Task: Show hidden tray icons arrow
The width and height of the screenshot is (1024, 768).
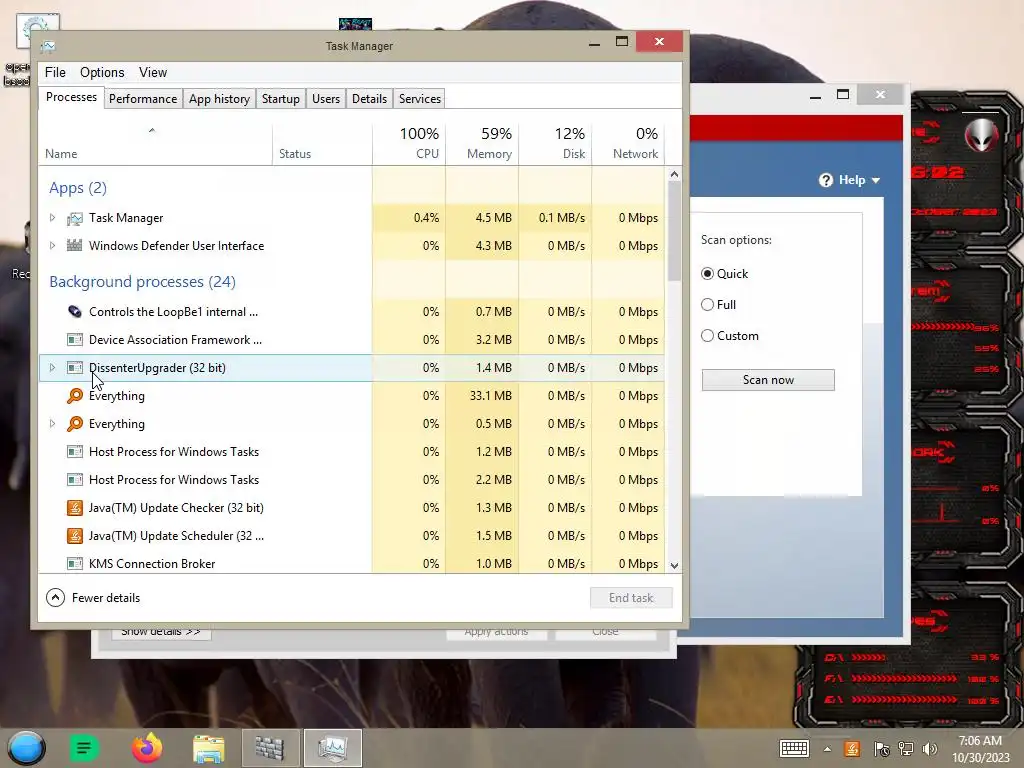Action: pyautogui.click(x=827, y=749)
